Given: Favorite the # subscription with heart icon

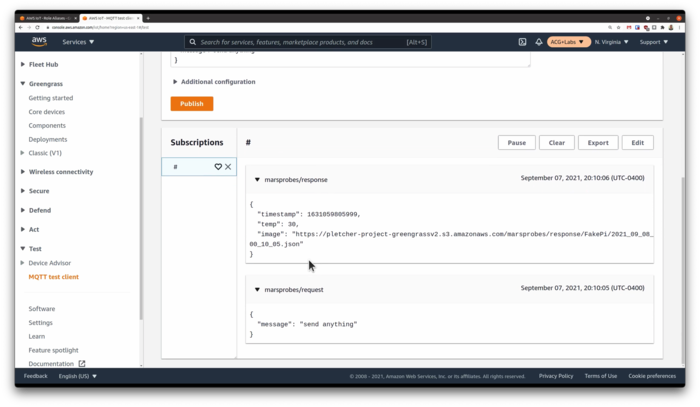Looking at the screenshot, I should tap(218, 166).
